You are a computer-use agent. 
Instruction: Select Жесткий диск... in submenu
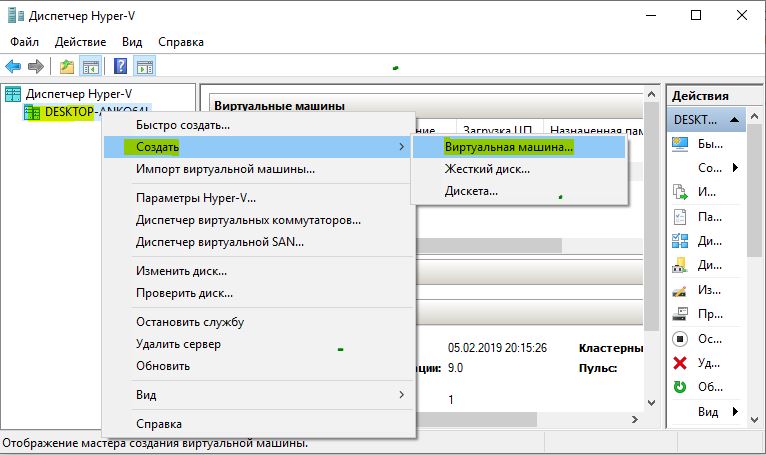519,169
